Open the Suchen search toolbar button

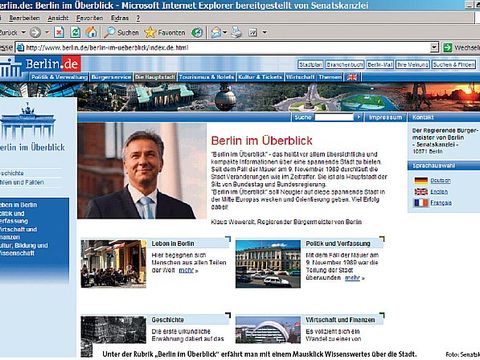tap(121, 32)
